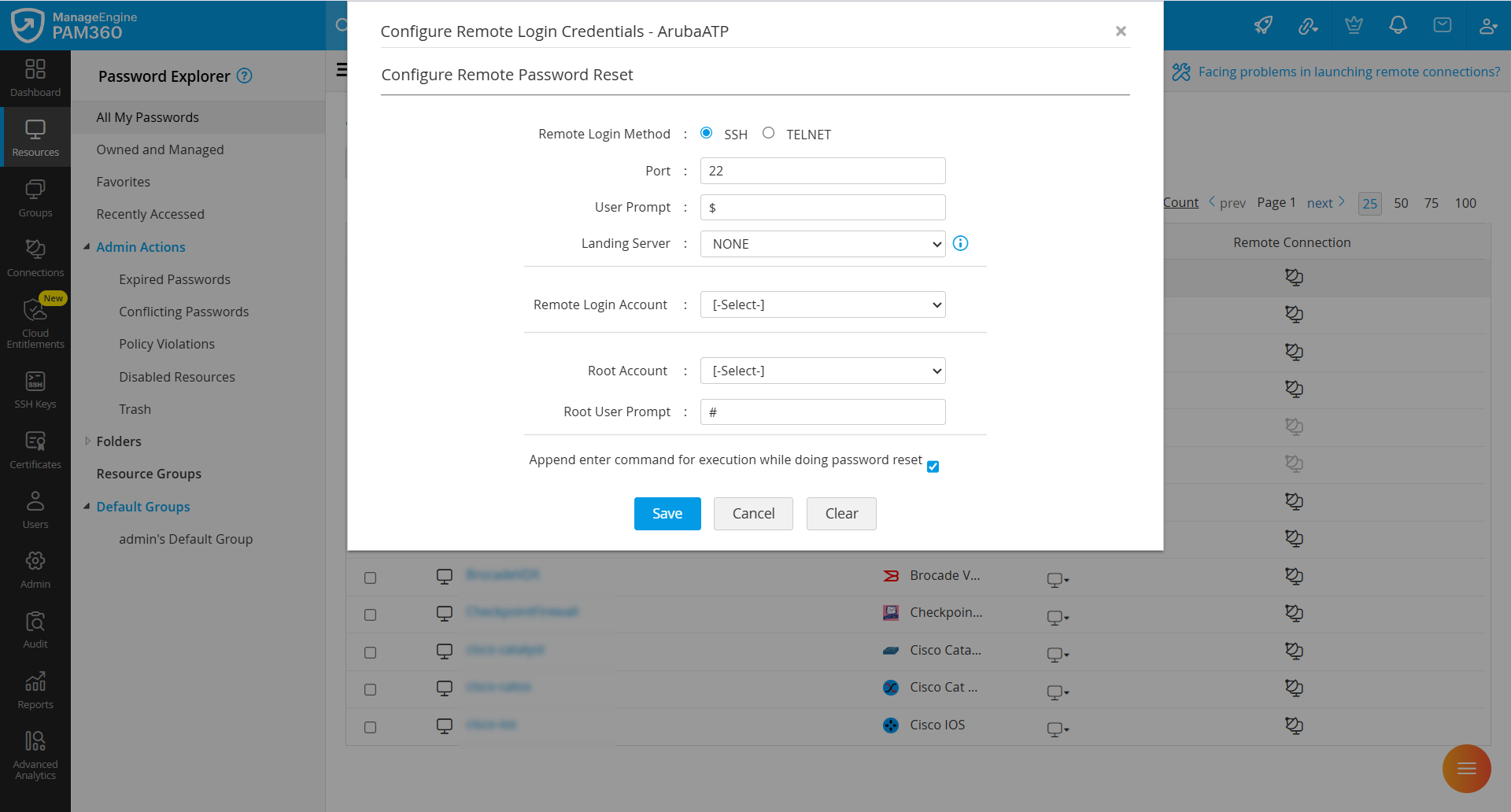This screenshot has width=1511, height=812.
Task: Click the Save button
Action: (x=667, y=514)
